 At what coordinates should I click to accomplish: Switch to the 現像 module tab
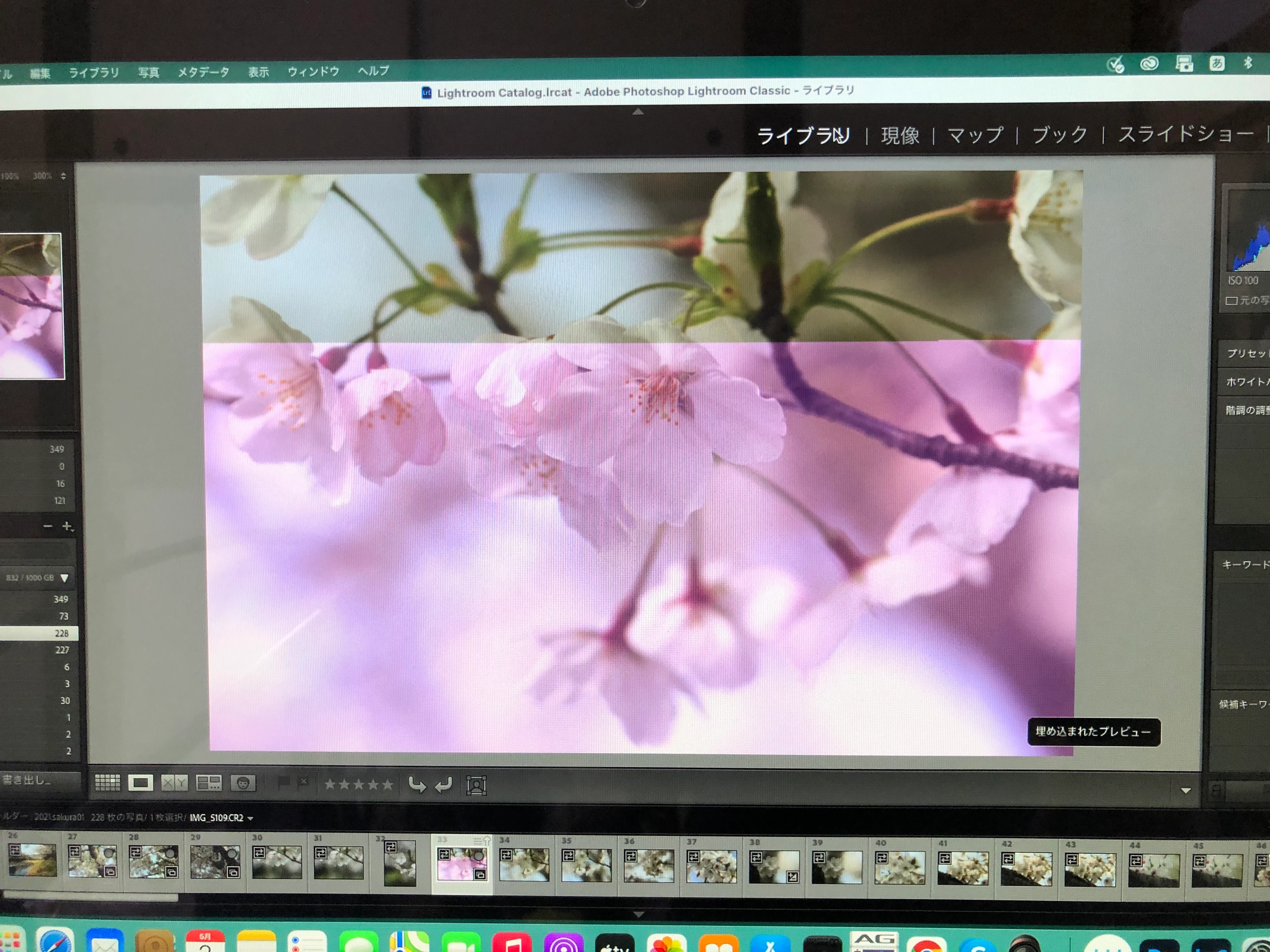(900, 136)
